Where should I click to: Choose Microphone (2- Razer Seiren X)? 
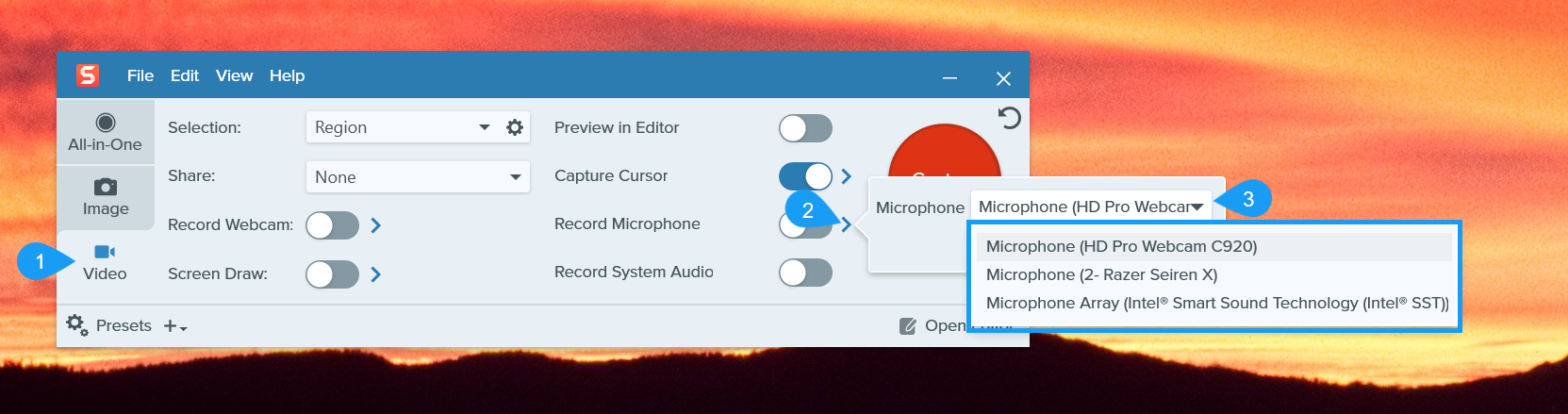(1101, 274)
